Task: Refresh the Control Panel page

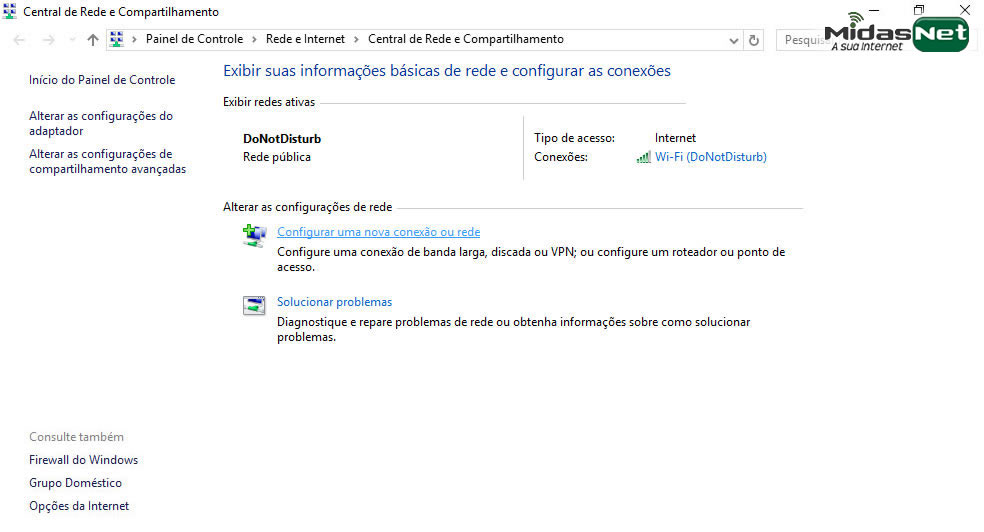Action: click(754, 40)
